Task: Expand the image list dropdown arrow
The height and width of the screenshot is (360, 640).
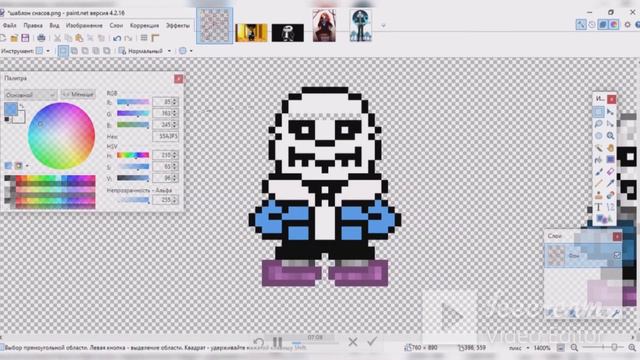Action: (383, 26)
